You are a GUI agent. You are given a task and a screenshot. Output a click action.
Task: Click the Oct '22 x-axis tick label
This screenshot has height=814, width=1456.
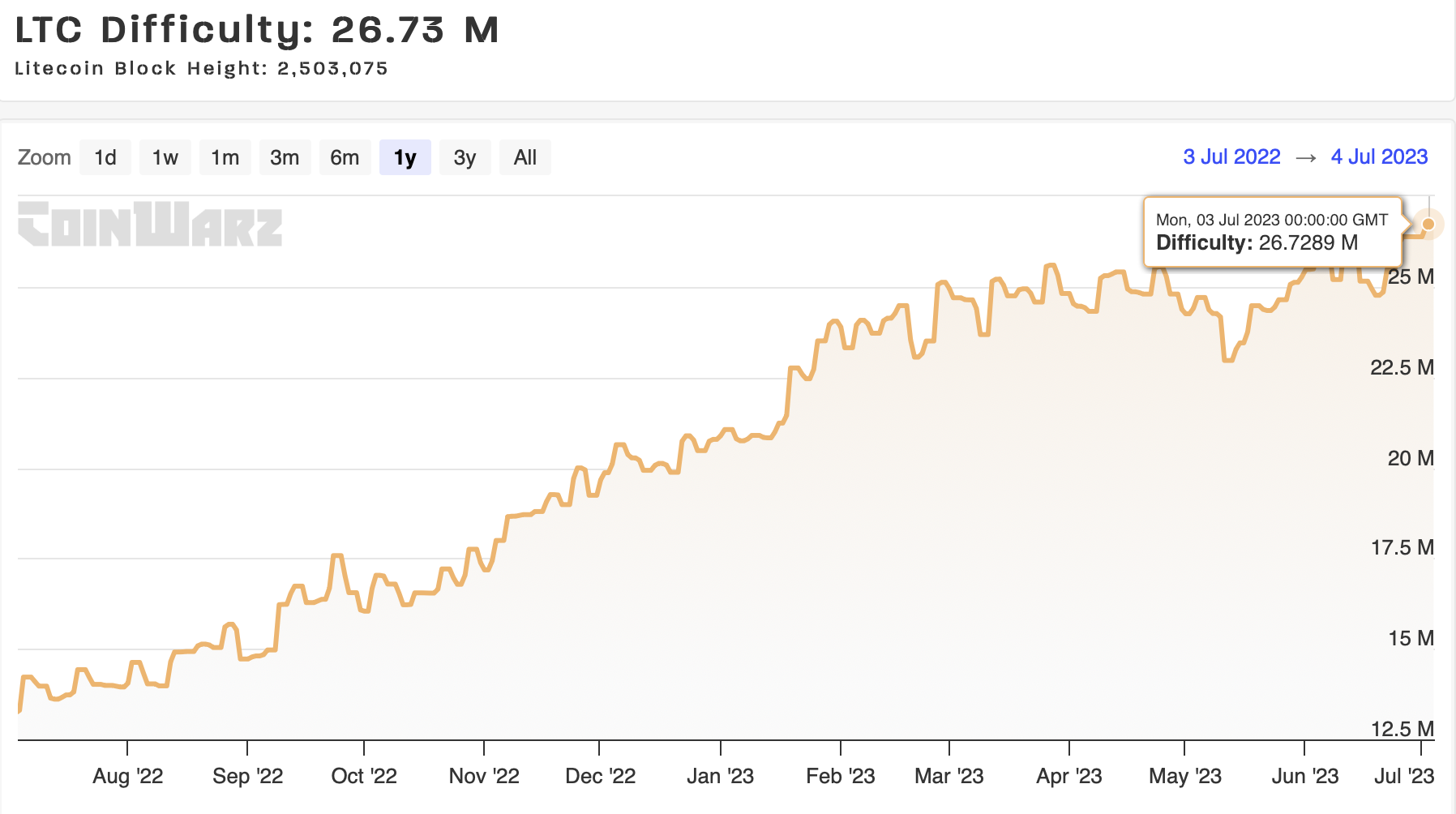364,776
